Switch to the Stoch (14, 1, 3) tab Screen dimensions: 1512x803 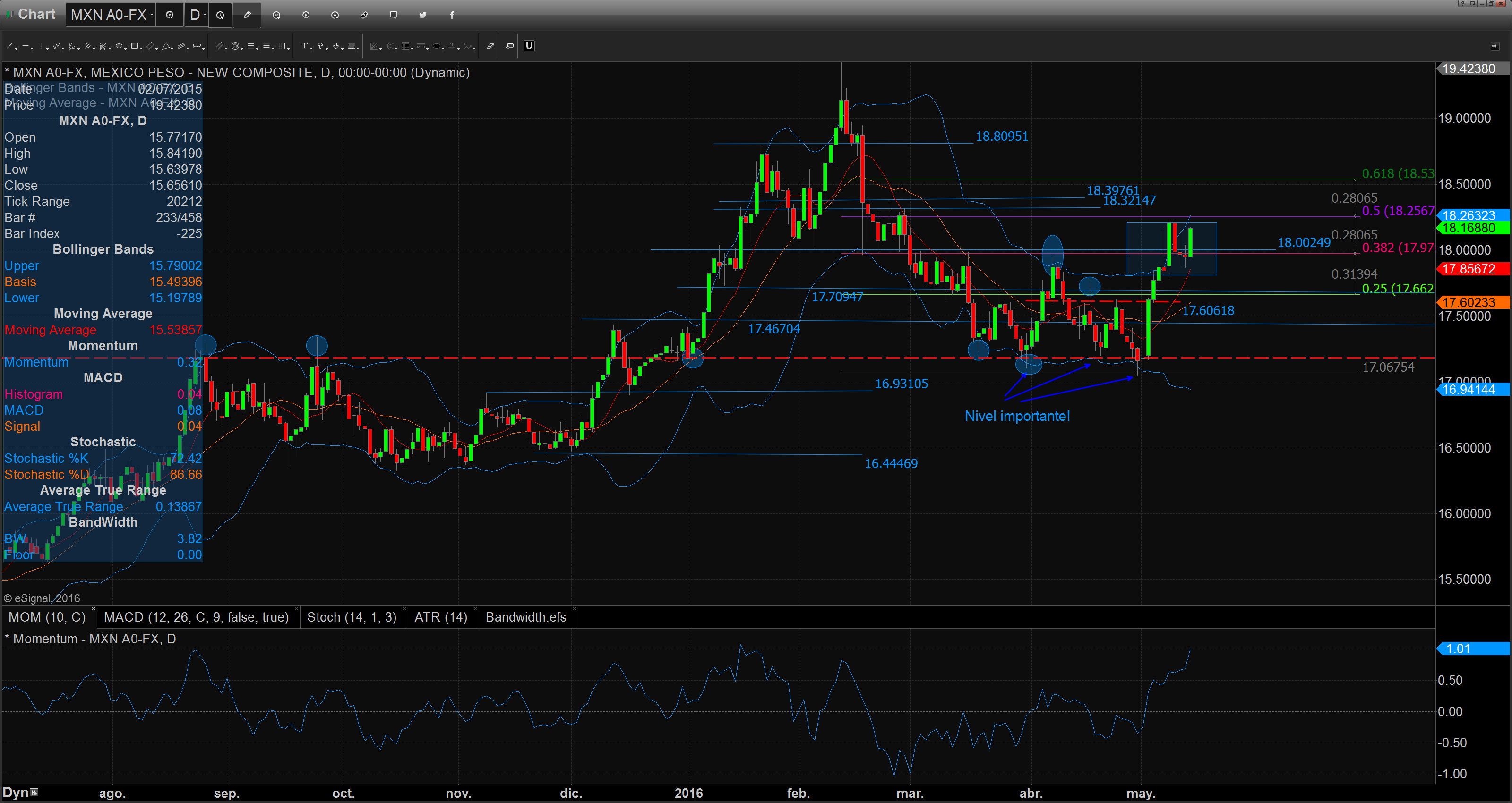pos(352,617)
